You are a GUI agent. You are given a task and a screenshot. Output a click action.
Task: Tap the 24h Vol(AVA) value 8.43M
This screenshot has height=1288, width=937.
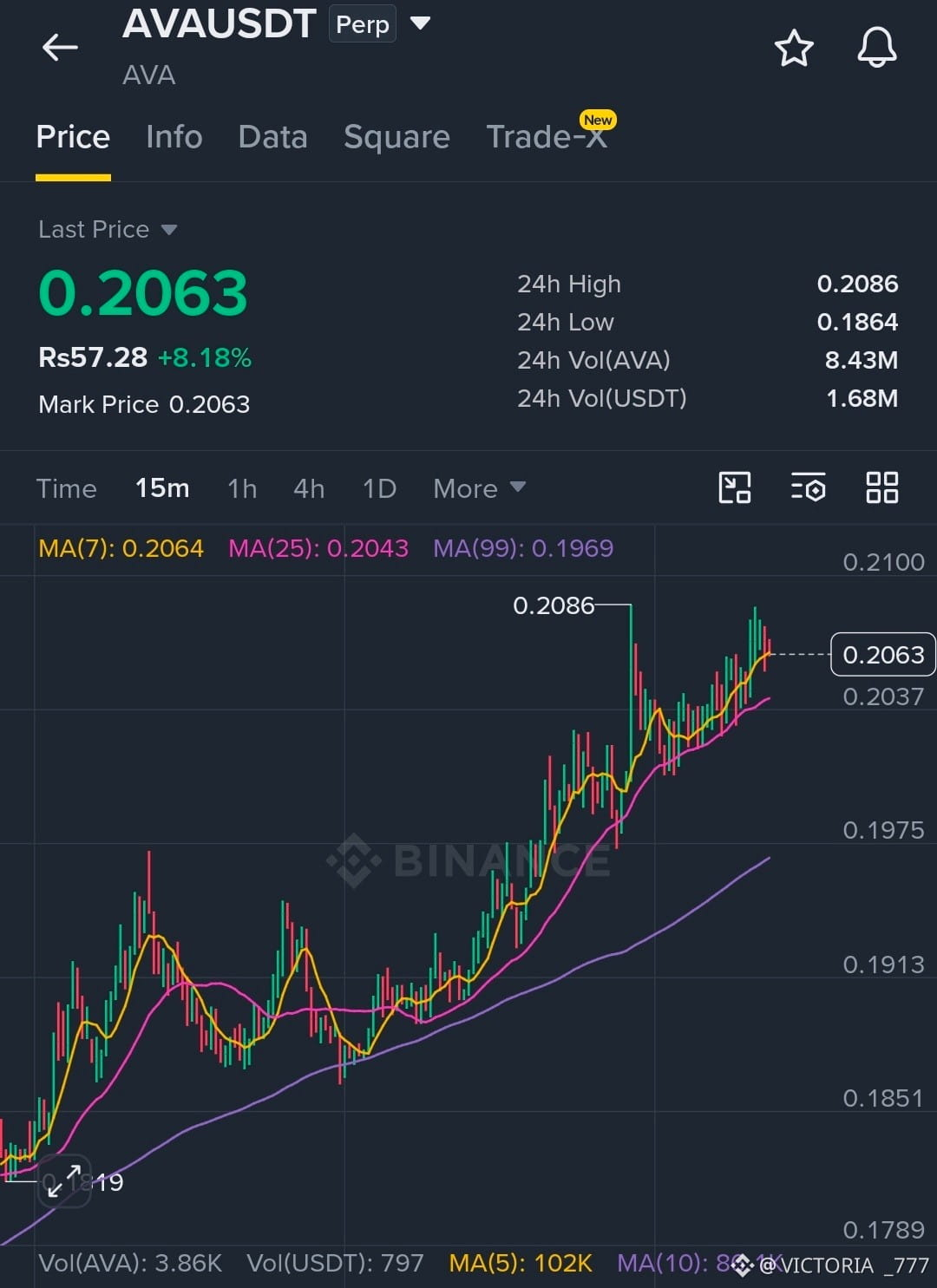tap(861, 360)
